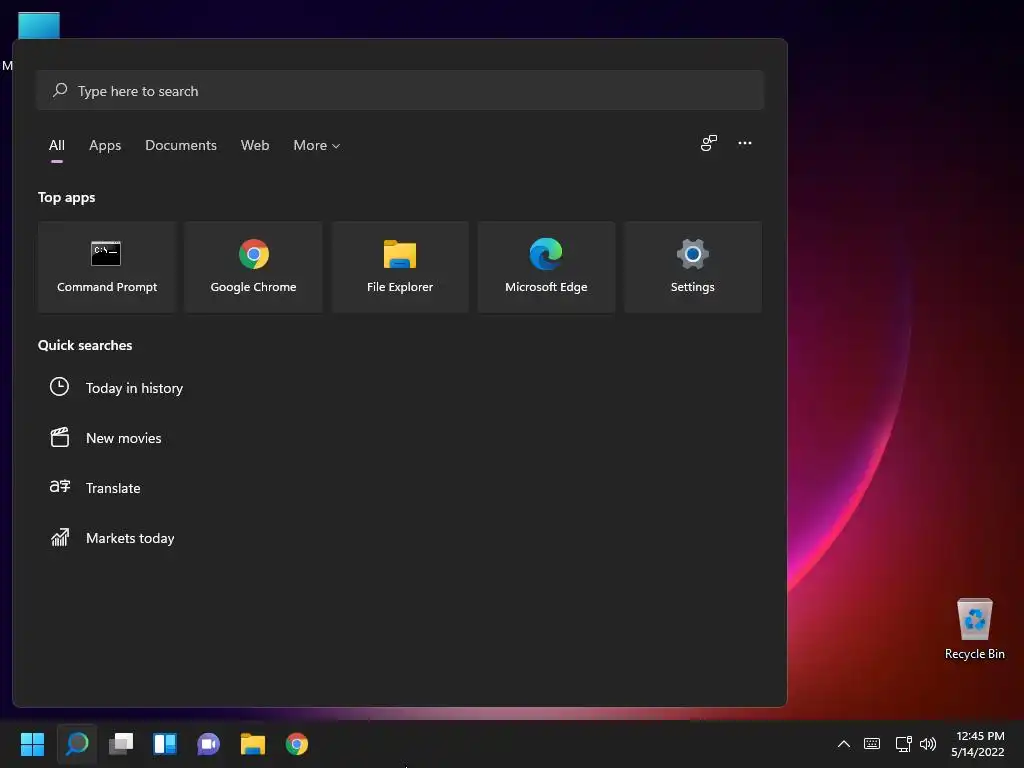Run the Markets today quick search

coord(130,538)
